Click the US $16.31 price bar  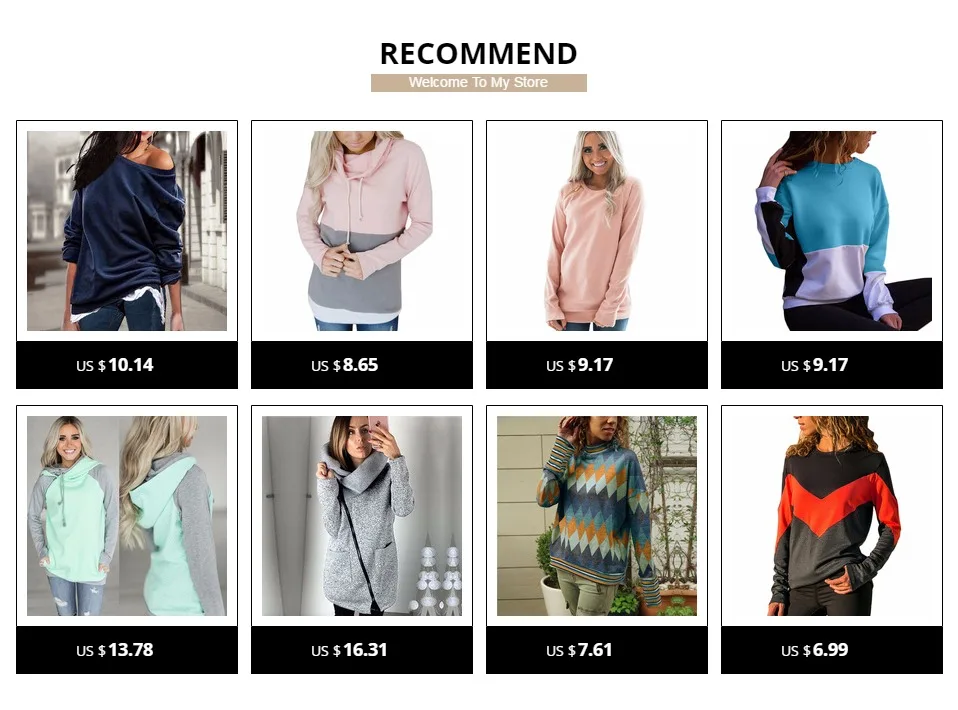click(x=362, y=650)
